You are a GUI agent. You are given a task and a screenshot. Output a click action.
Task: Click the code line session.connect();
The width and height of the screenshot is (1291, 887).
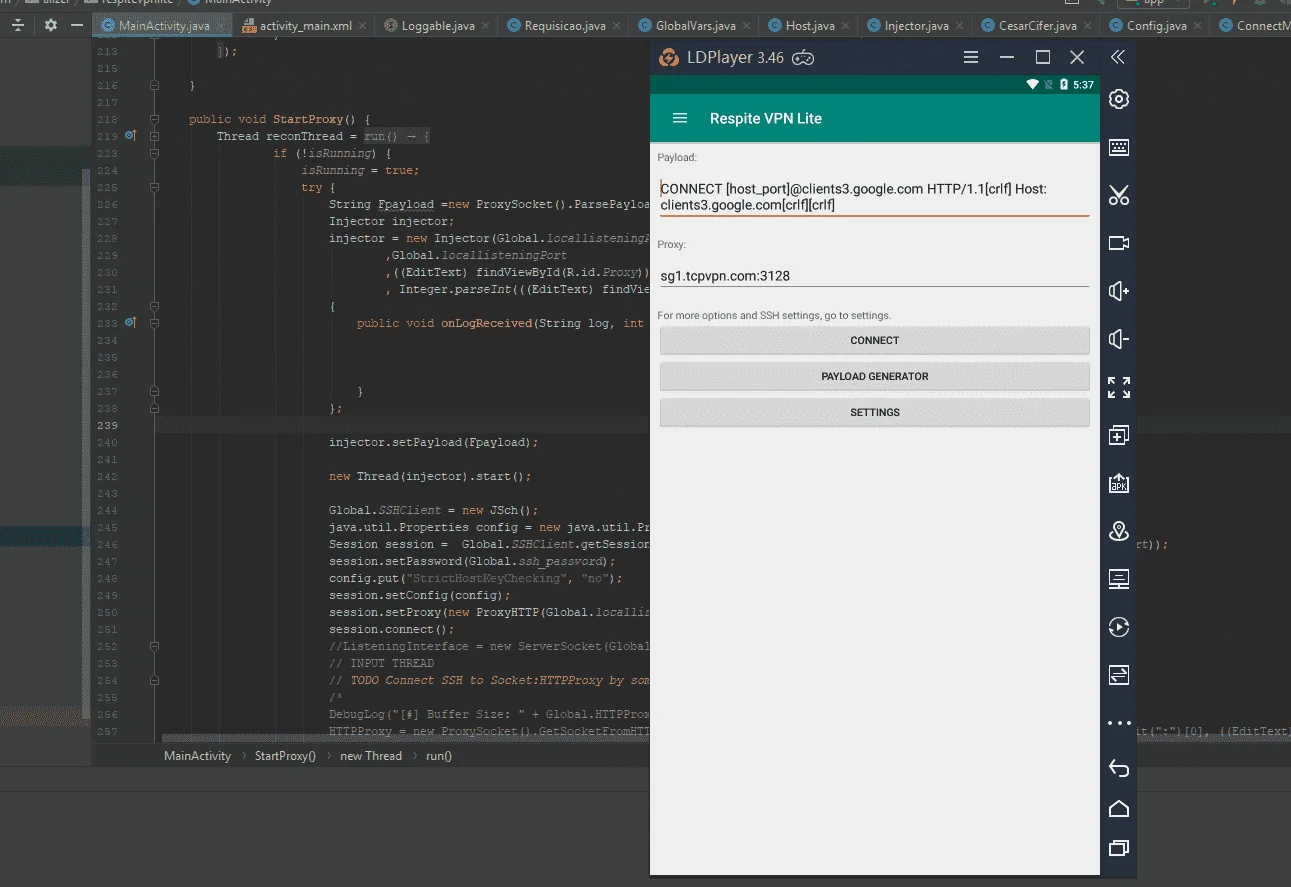click(x=391, y=630)
